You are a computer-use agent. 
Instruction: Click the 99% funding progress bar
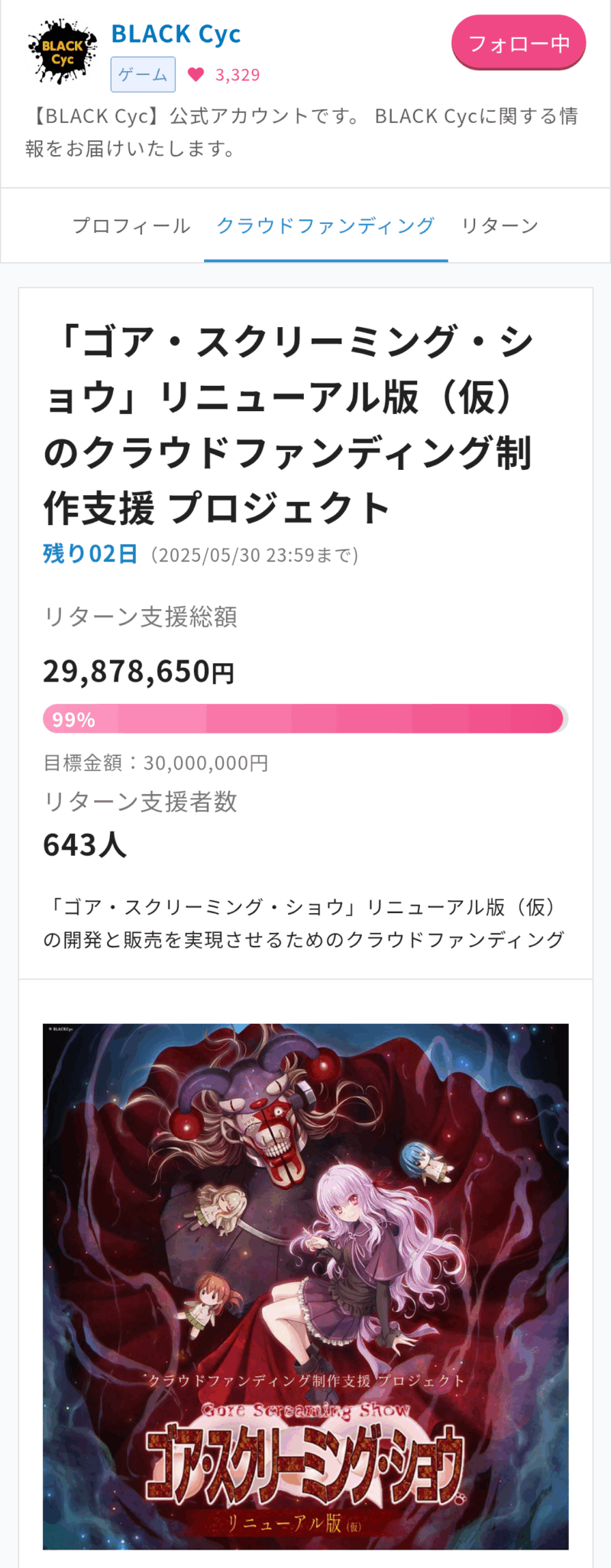[304, 719]
